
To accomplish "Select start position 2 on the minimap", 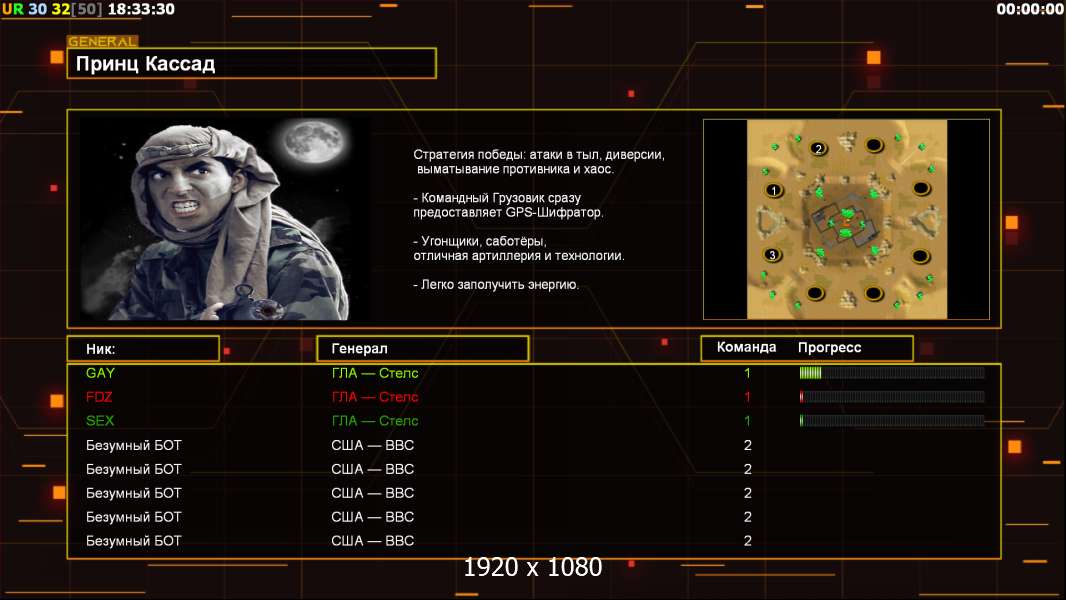I will pyautogui.click(x=818, y=149).
